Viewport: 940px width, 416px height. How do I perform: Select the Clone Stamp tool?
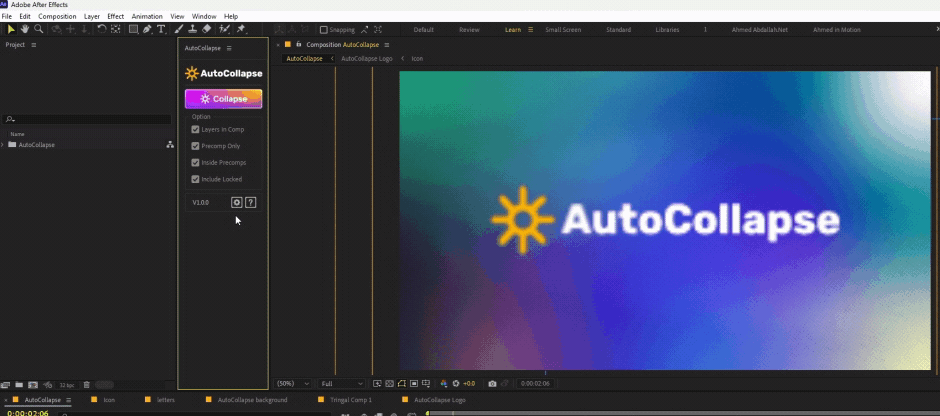tap(192, 29)
